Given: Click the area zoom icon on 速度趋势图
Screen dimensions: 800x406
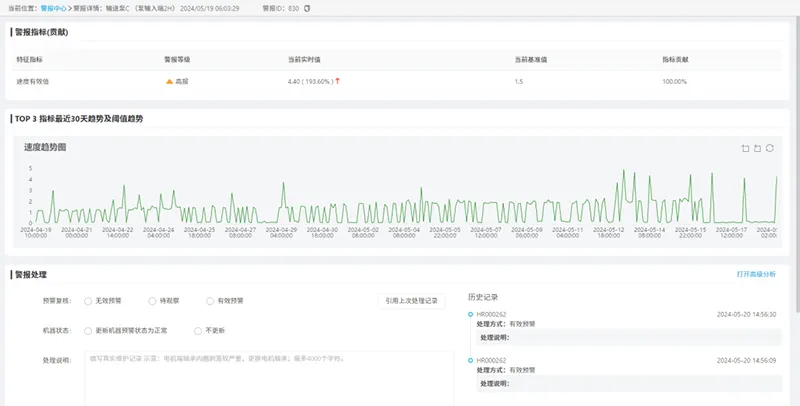Looking at the screenshot, I should point(745,149).
